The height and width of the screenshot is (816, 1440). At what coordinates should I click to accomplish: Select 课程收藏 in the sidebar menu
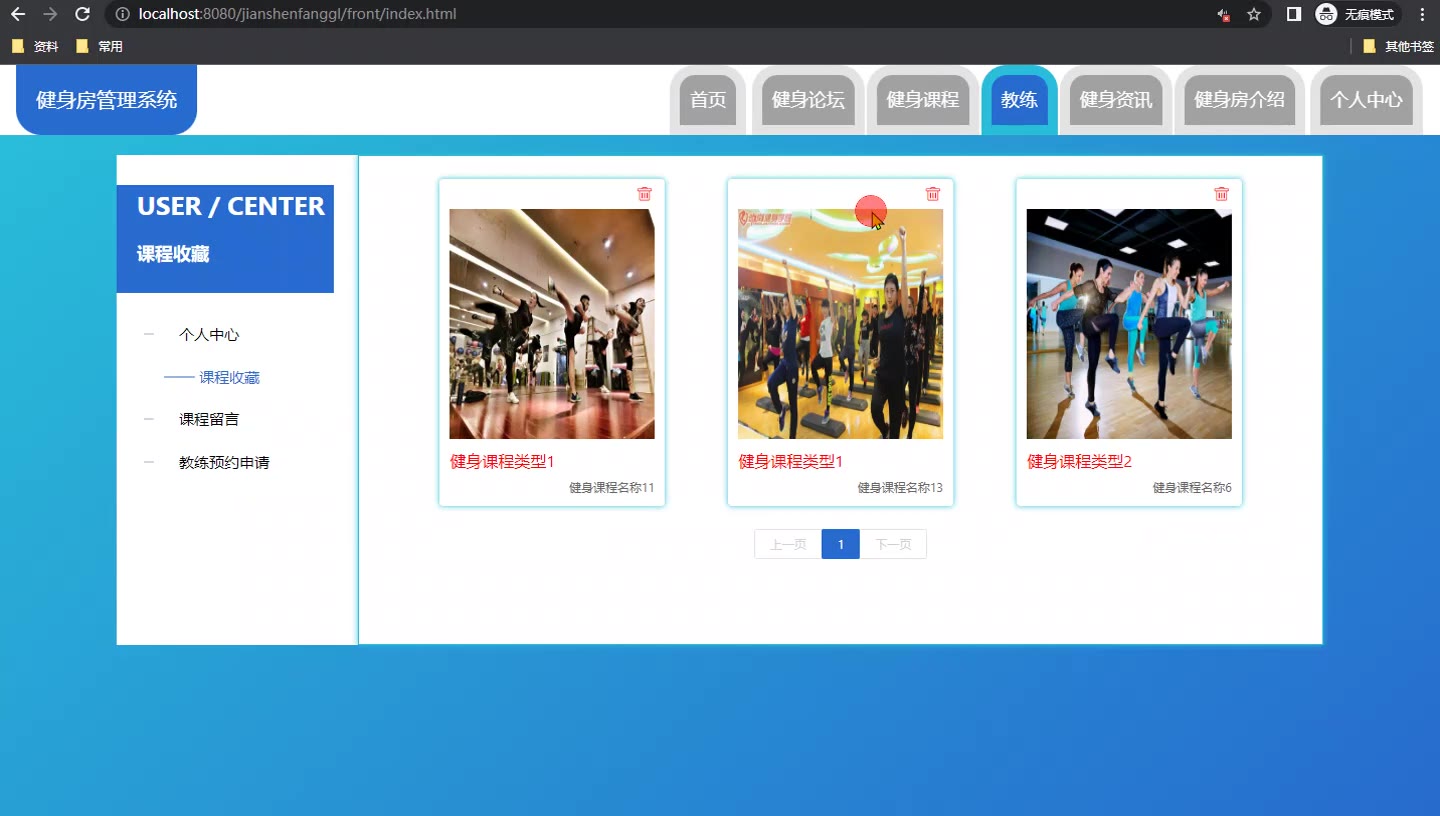pyautogui.click(x=229, y=378)
